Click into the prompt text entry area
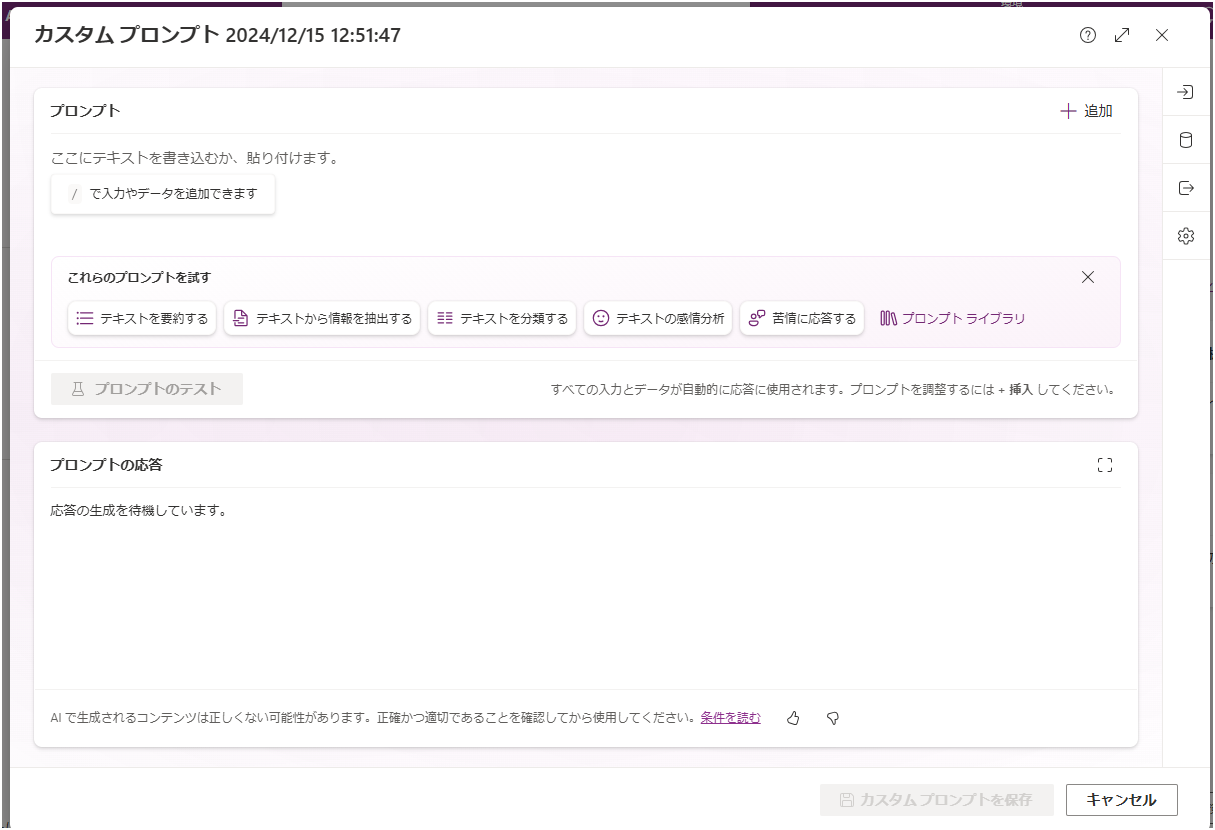 585,158
